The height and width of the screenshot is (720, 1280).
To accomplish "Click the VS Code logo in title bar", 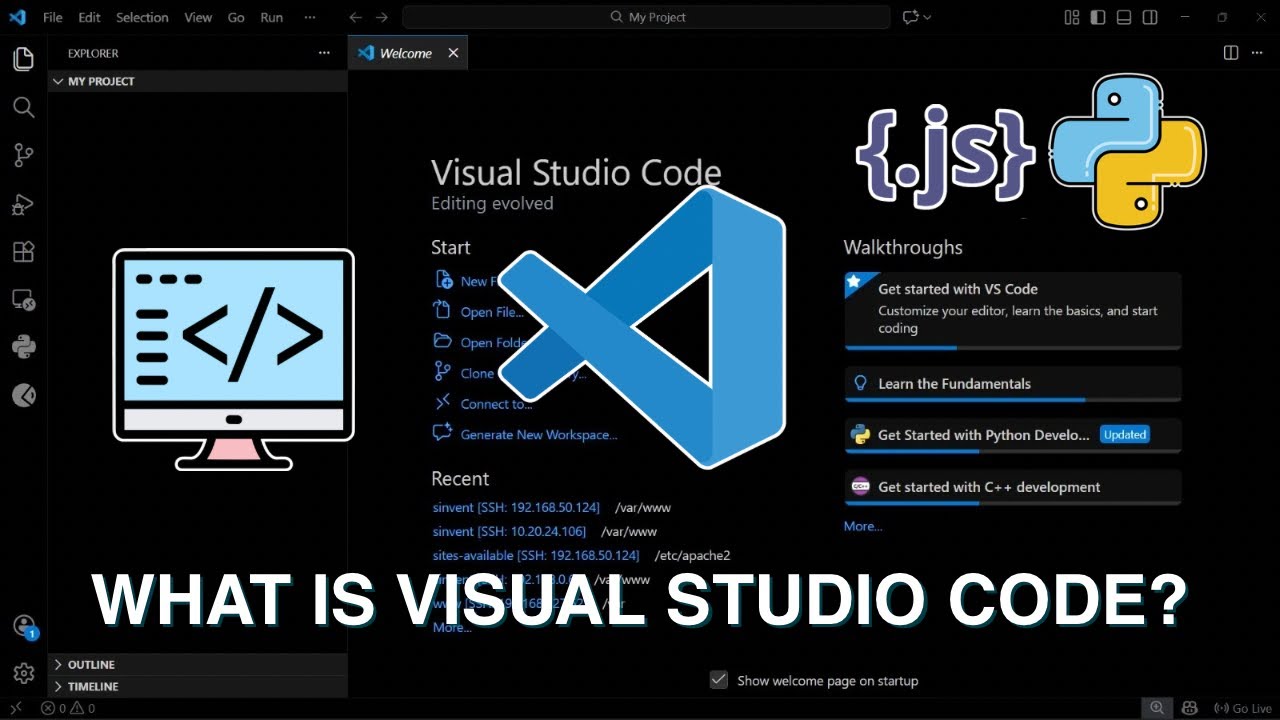I will point(17,17).
